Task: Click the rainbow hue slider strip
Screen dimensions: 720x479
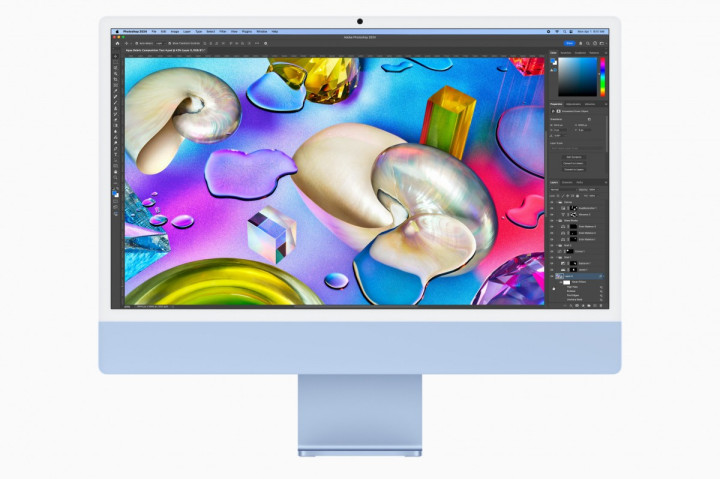Action: pos(601,76)
